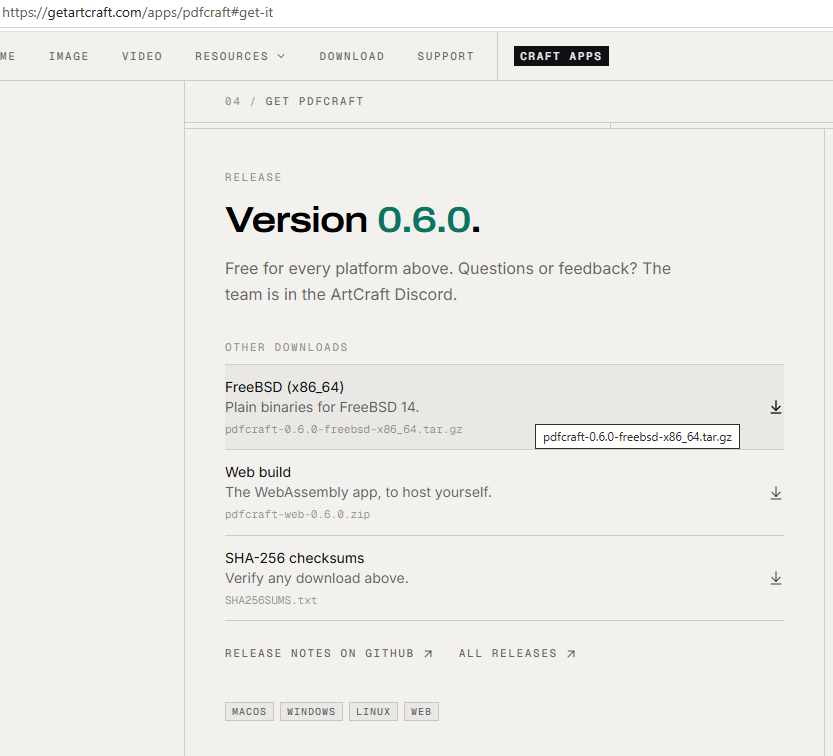Click the RELEASE label above the heading
833x756 pixels.
[253, 177]
